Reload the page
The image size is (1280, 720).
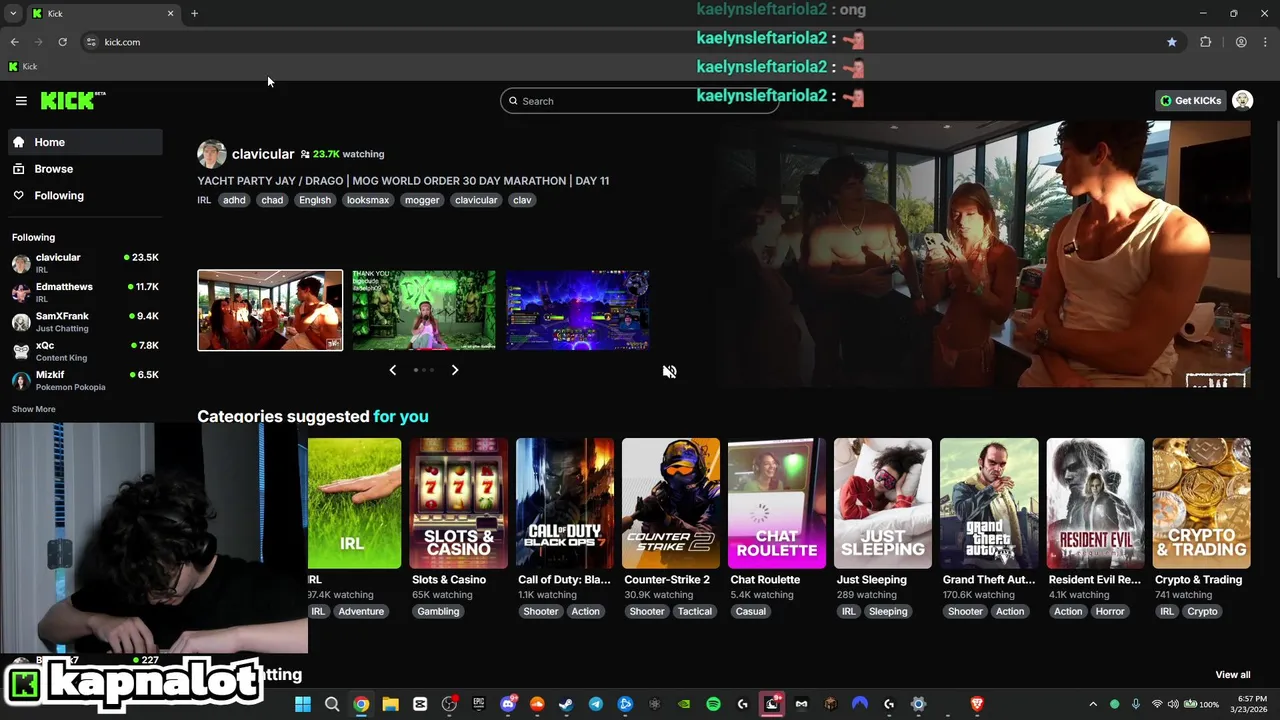(x=62, y=42)
